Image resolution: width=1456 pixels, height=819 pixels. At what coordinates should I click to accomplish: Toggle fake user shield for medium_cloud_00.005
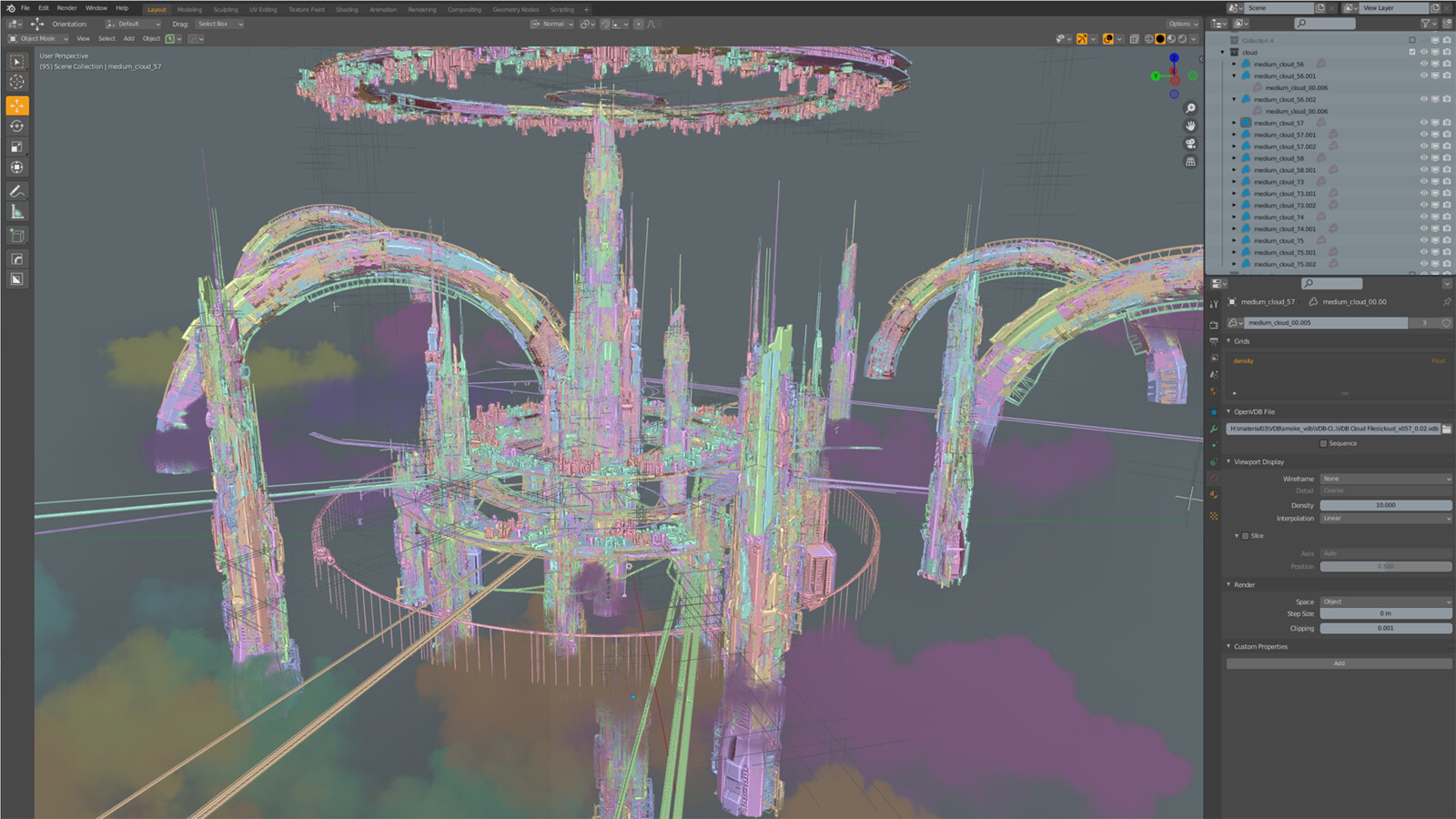pyautogui.click(x=1446, y=323)
